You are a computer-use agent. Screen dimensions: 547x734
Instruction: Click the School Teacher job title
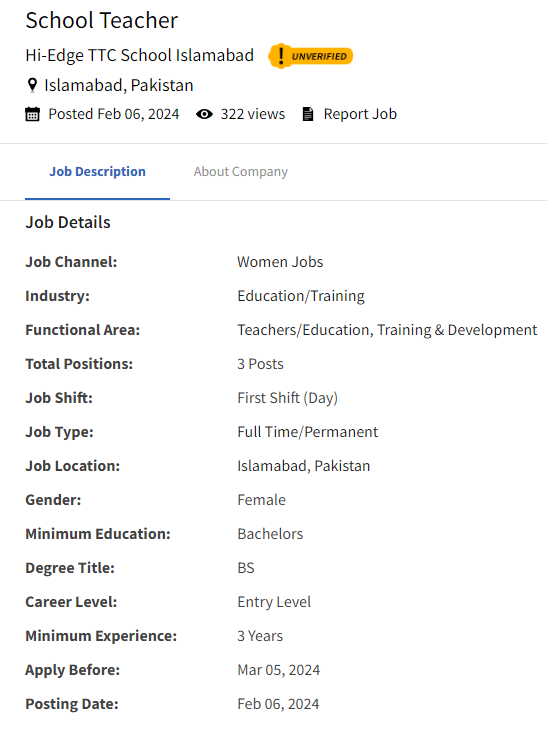(x=102, y=20)
